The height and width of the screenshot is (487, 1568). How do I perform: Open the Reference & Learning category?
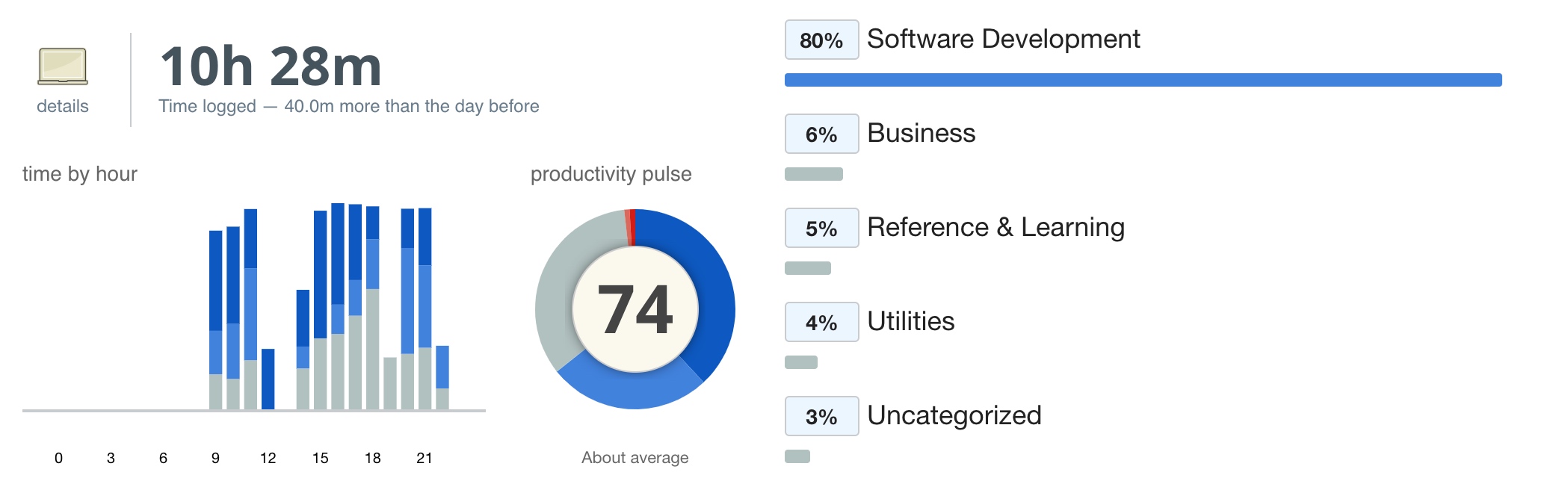(x=996, y=227)
